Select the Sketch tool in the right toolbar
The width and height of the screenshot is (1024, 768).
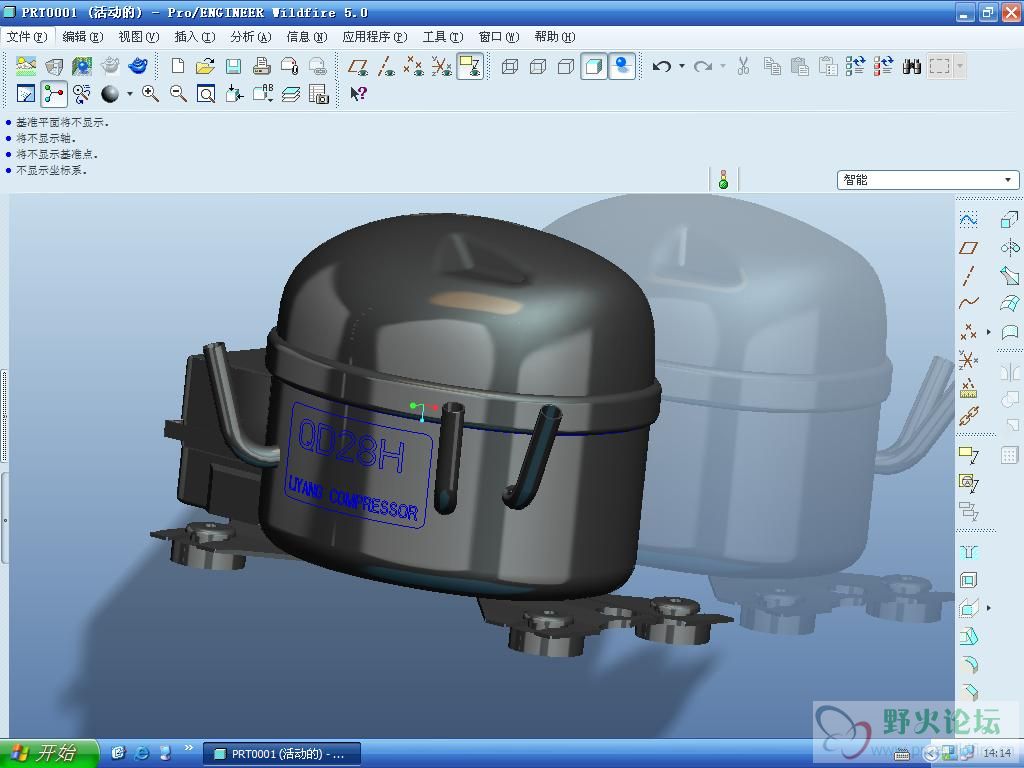(968, 219)
